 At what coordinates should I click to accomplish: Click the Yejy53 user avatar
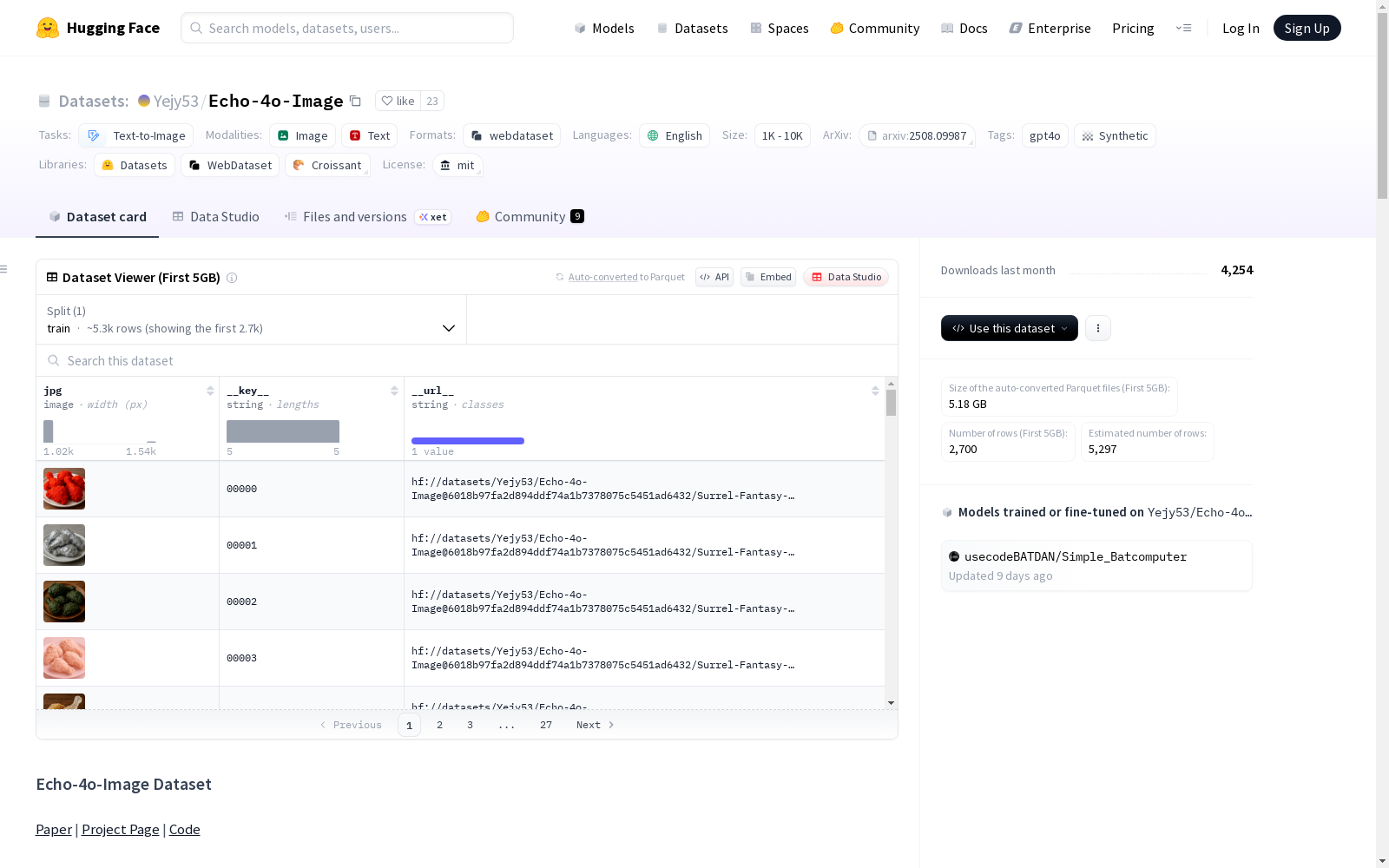(x=144, y=101)
